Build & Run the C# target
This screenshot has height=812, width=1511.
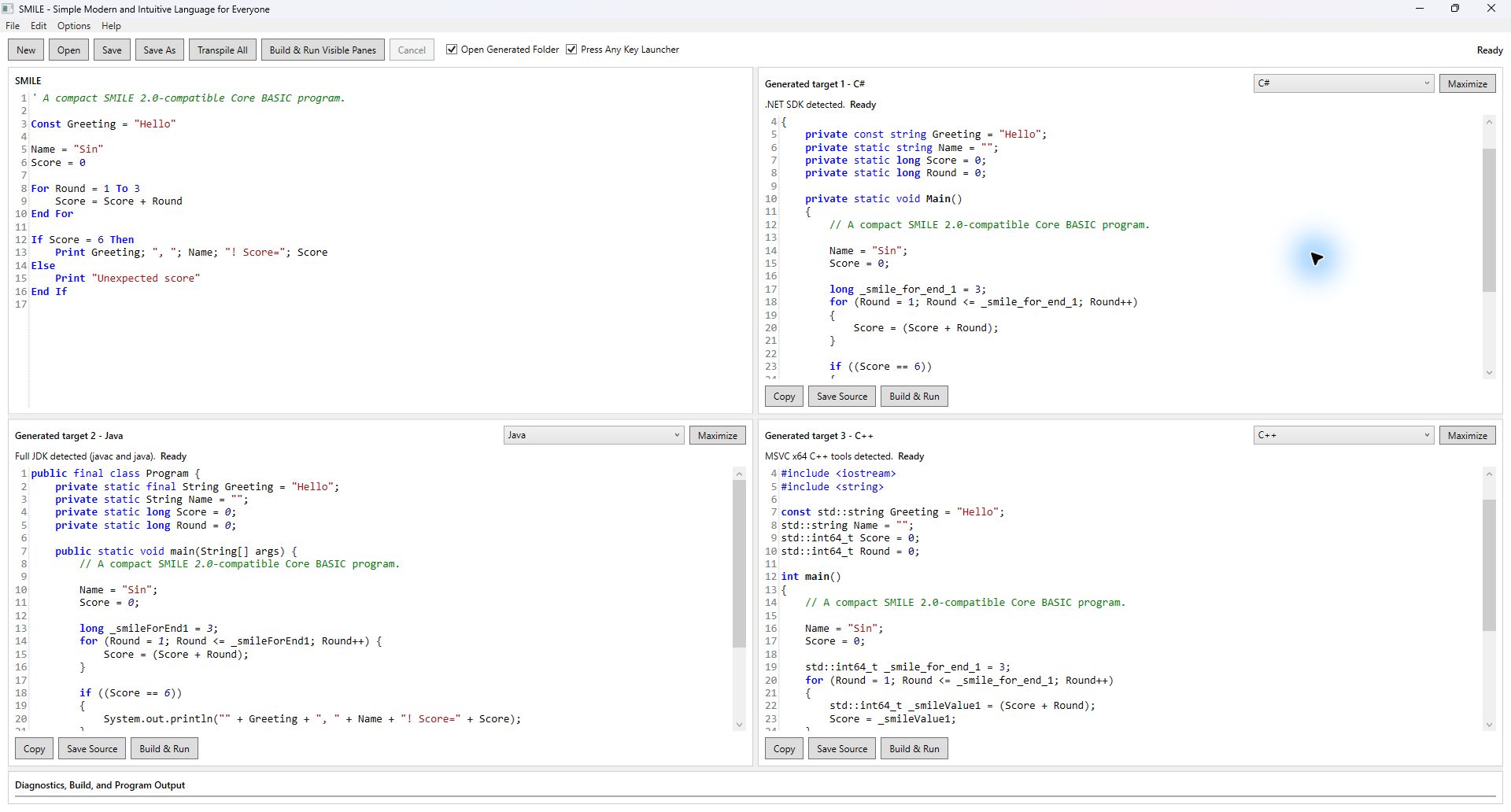914,397
